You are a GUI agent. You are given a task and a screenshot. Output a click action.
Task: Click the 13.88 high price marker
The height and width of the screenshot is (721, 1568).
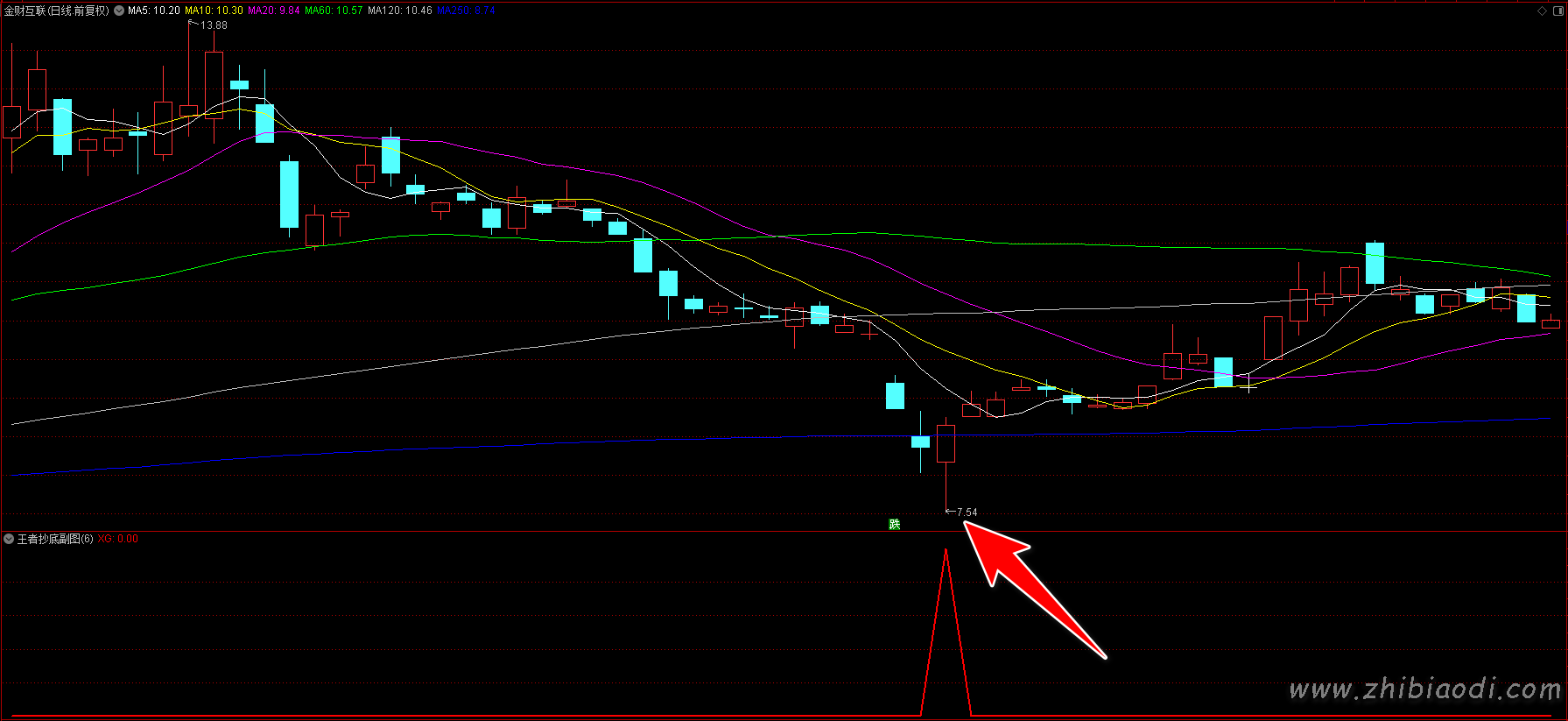click(213, 25)
